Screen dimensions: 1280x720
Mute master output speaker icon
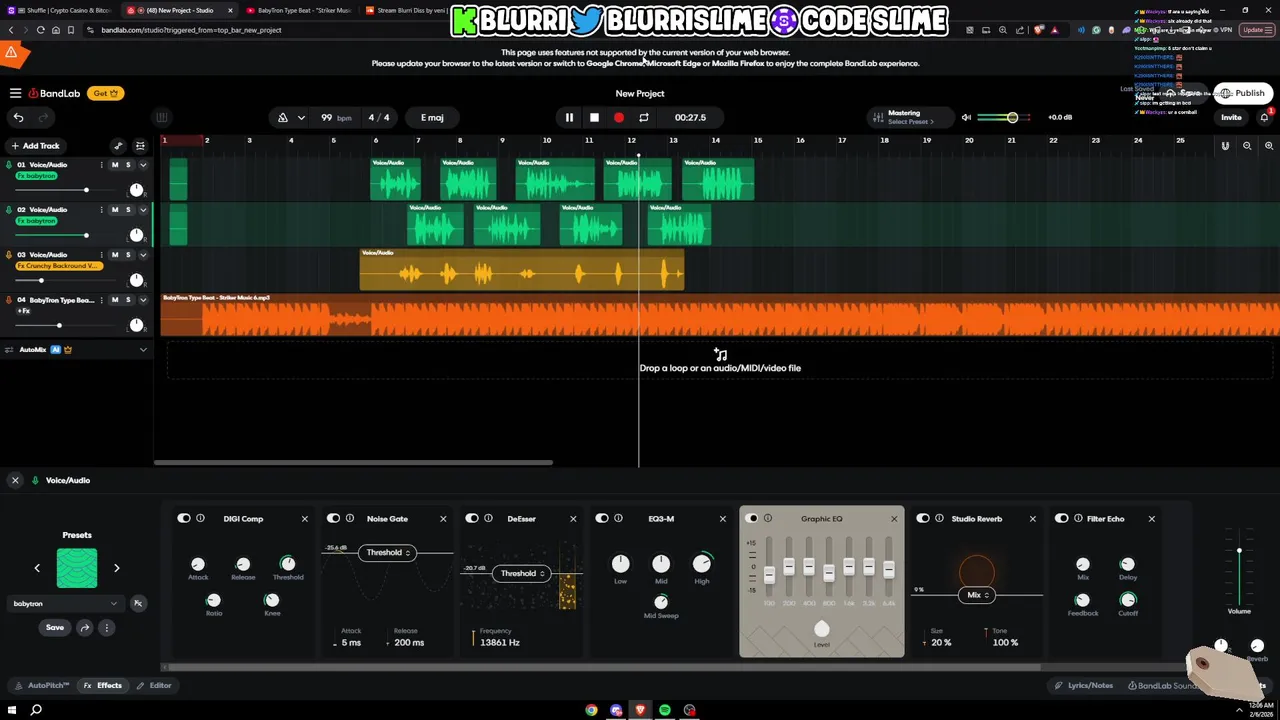966,117
